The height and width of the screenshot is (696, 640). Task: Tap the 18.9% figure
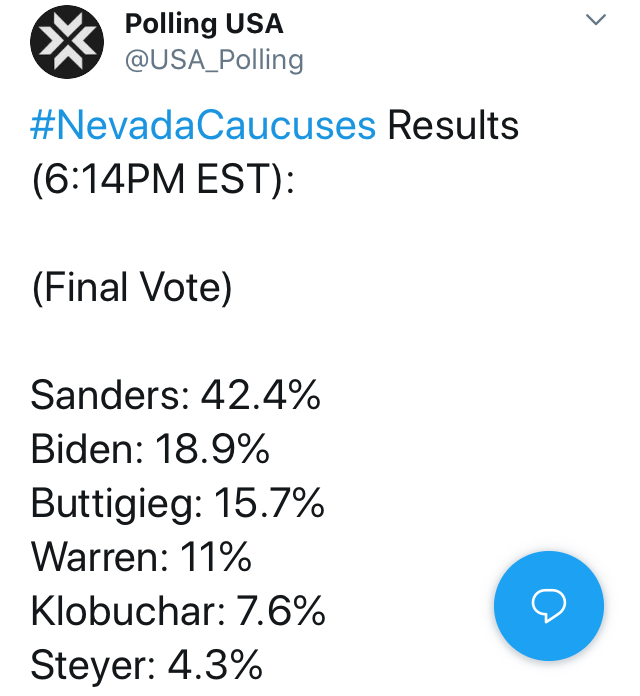click(212, 449)
